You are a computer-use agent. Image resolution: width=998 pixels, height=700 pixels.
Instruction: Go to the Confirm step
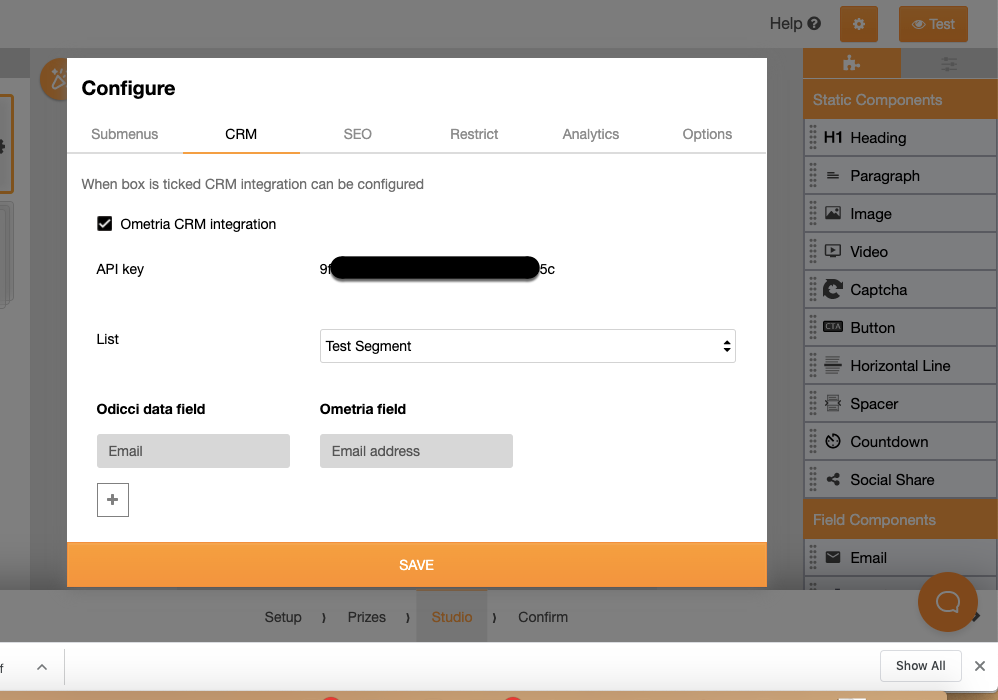pyautogui.click(x=542, y=617)
